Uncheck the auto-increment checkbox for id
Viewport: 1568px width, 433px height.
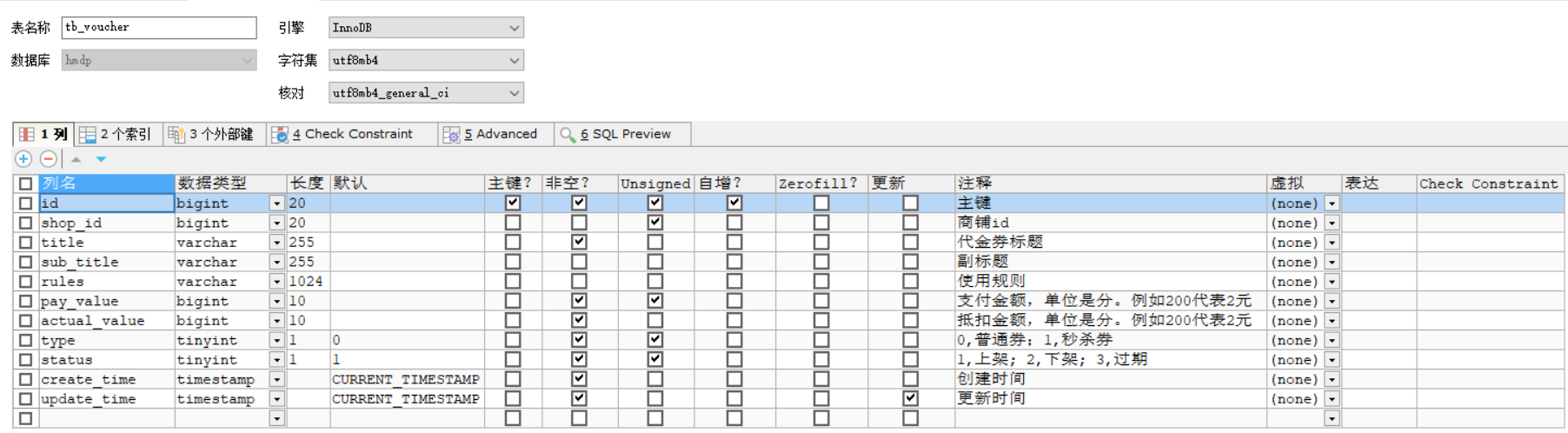[734, 203]
